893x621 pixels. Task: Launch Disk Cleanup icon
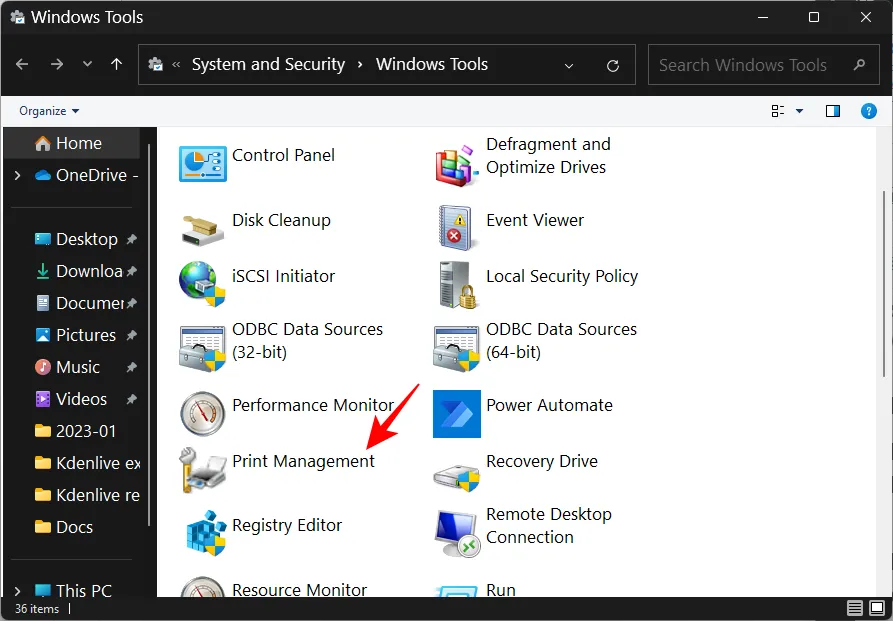click(x=203, y=228)
